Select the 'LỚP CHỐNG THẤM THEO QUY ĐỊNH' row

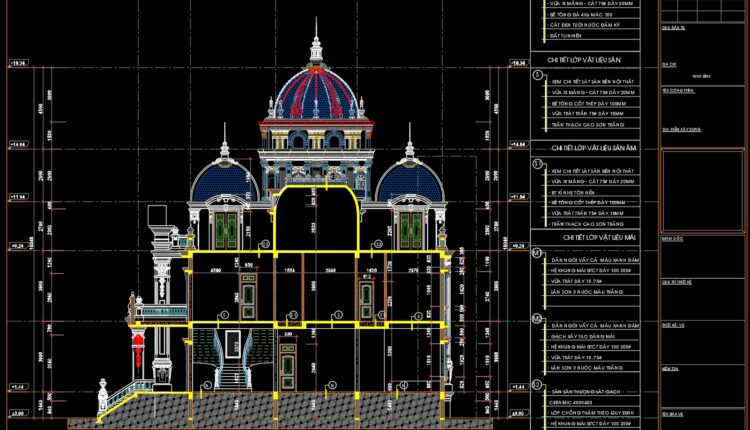tap(592, 412)
